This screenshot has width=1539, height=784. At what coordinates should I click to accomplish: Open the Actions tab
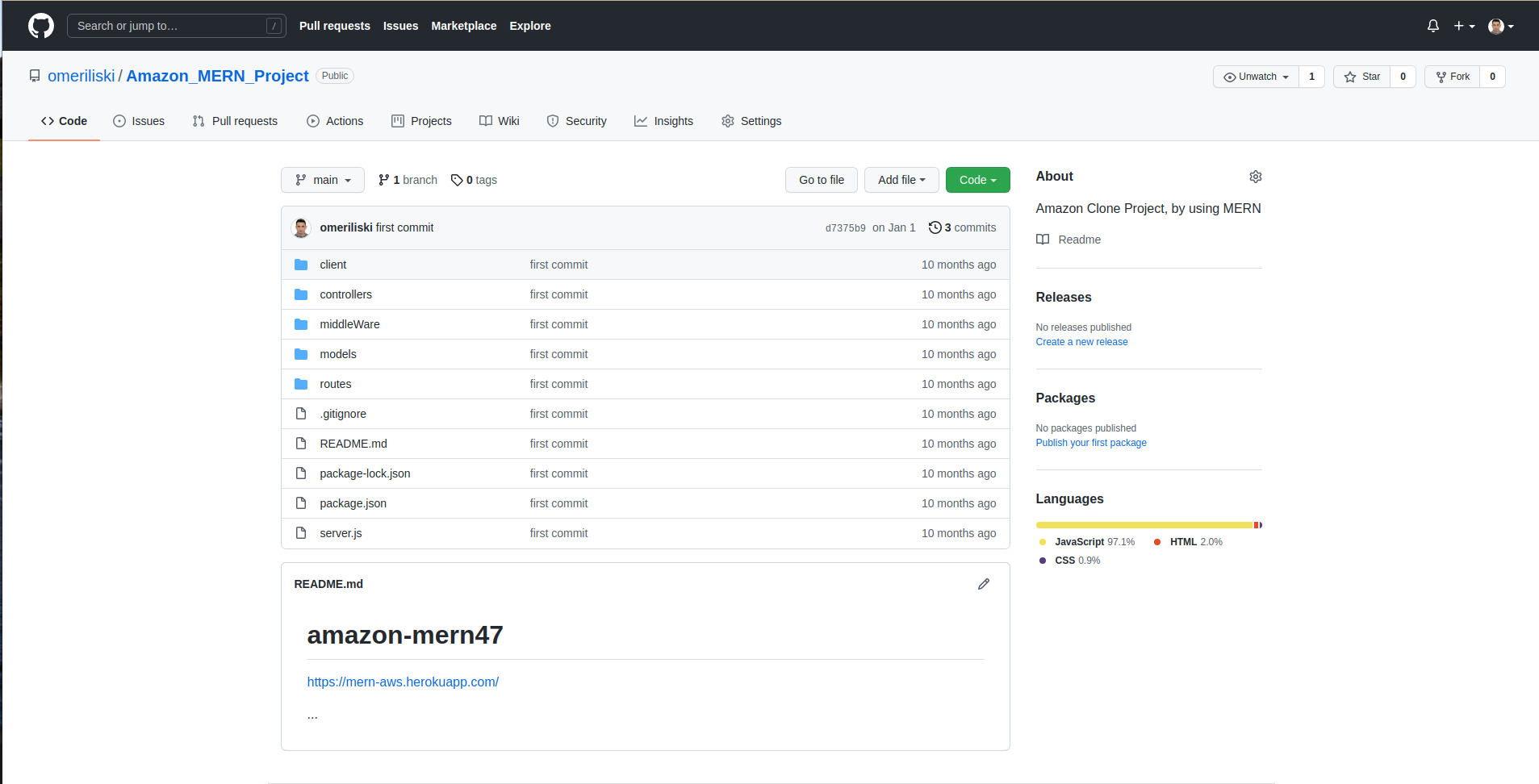point(335,121)
